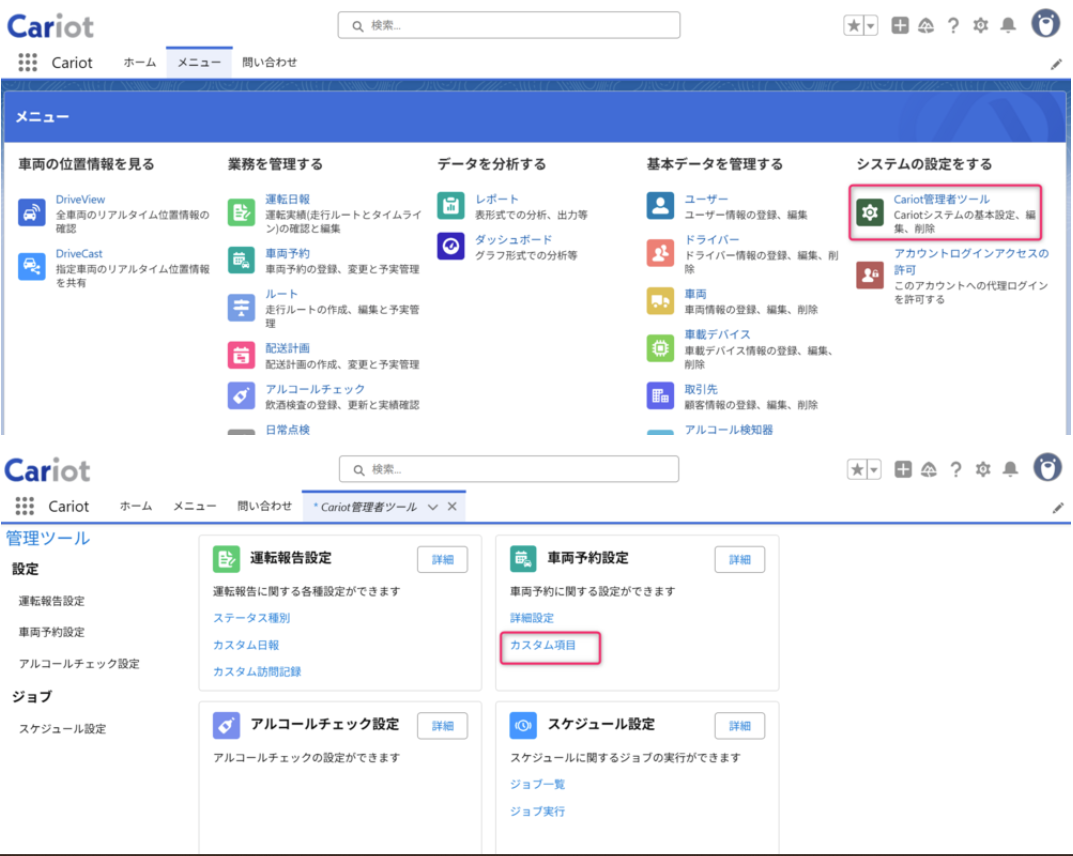Open 詳細設定 link under 車両予約設定
Image resolution: width=1073 pixels, height=856 pixels.
coord(532,618)
